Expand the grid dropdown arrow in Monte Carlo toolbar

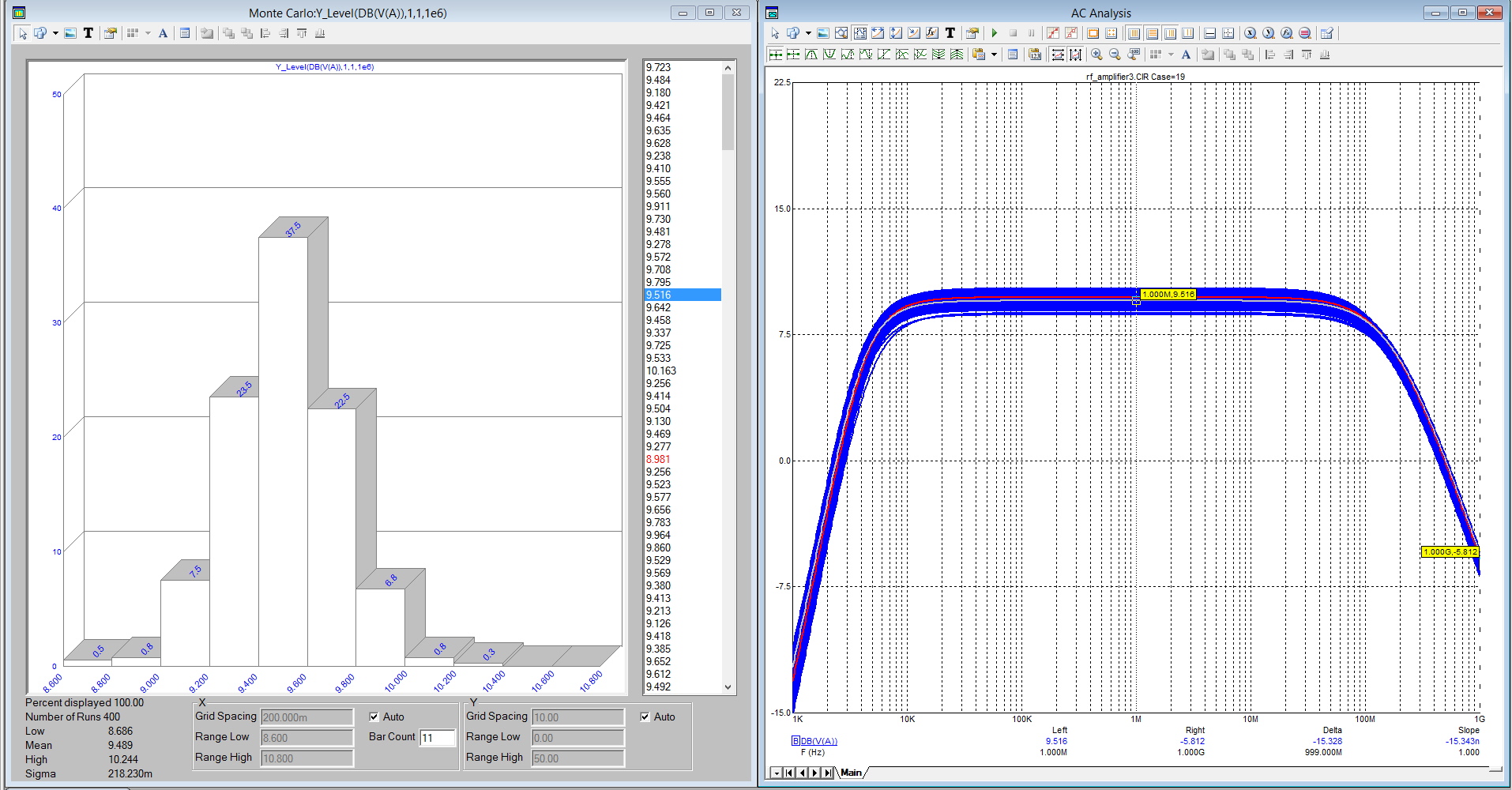coord(148,33)
